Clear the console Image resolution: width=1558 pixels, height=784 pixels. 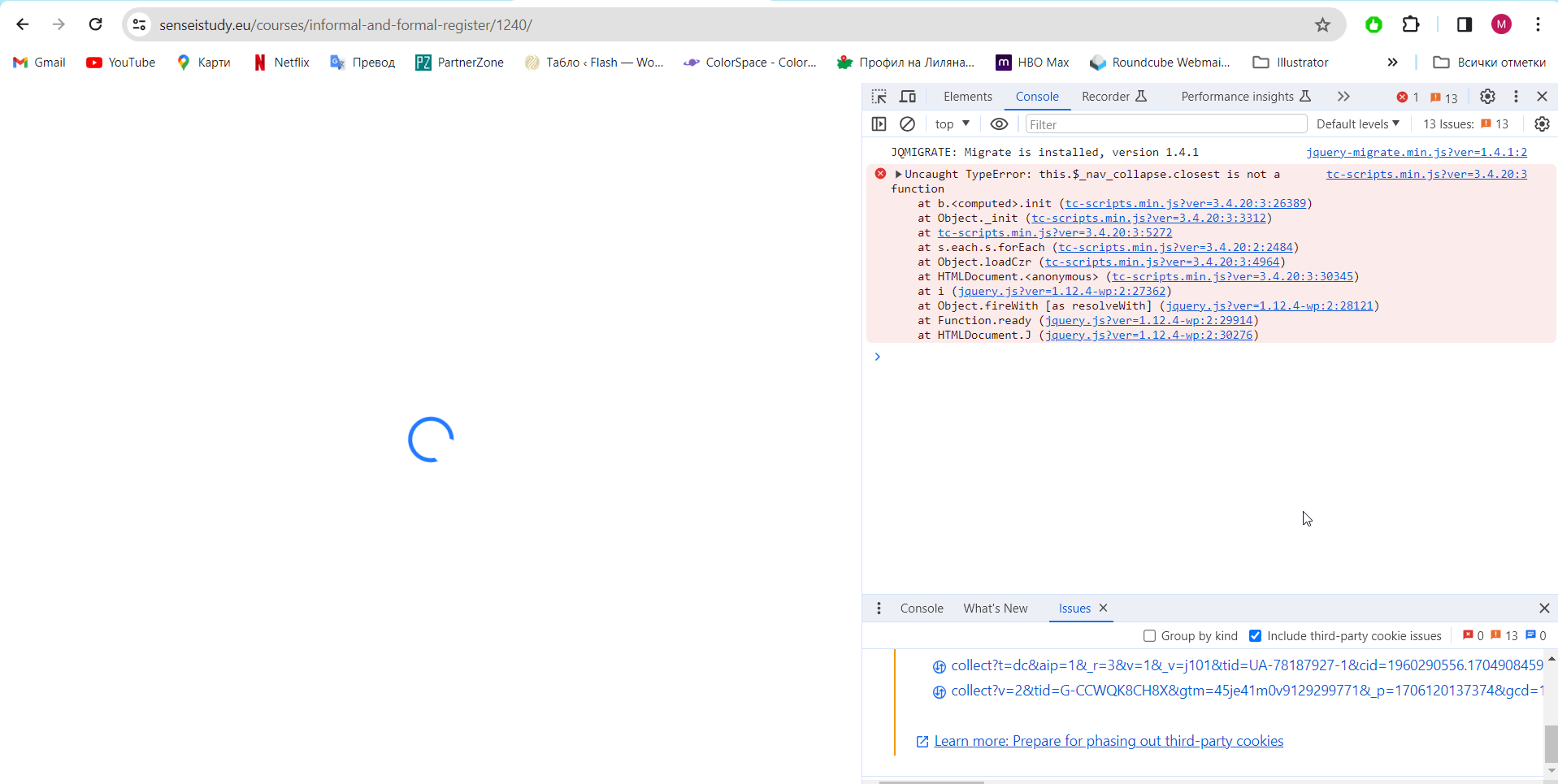[908, 124]
